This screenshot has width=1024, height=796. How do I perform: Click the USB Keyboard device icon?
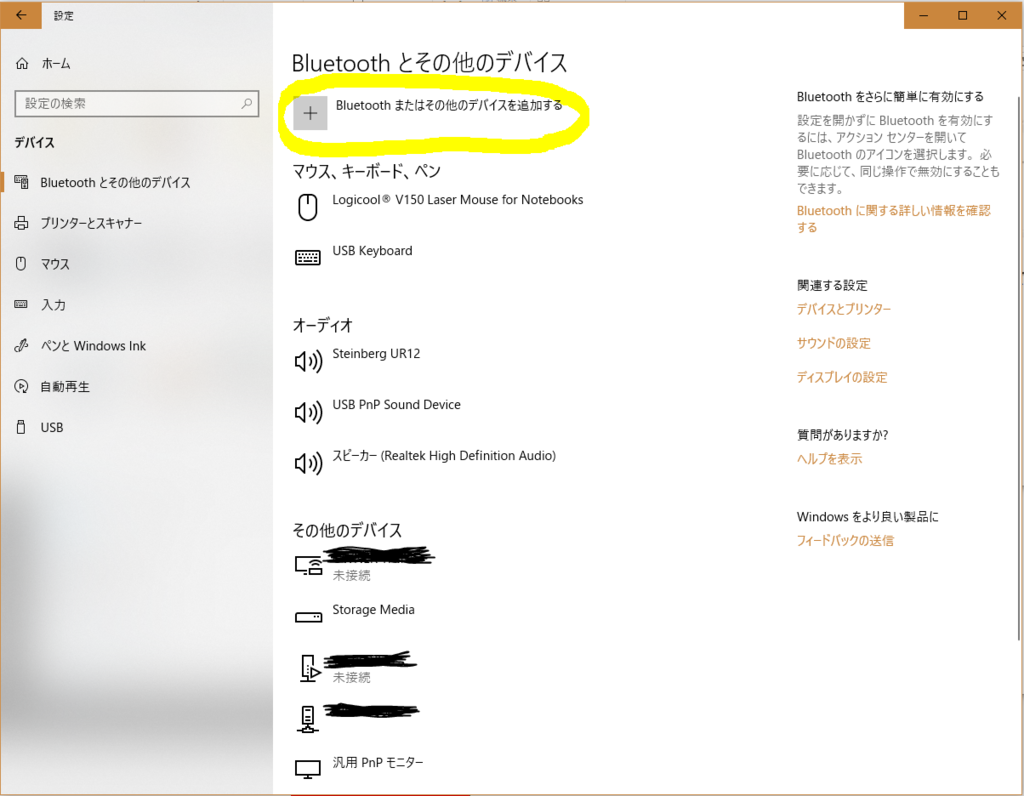point(308,257)
